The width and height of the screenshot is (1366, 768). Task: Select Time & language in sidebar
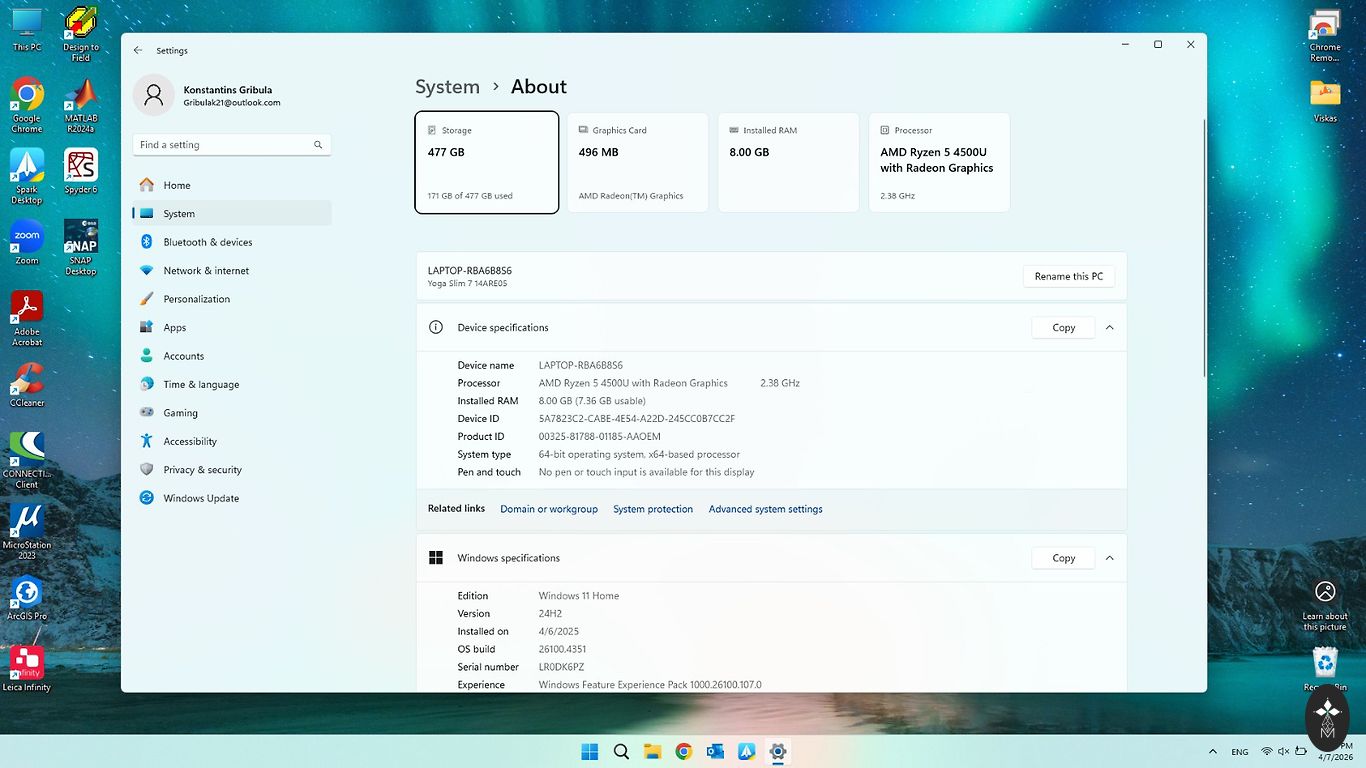(x=201, y=385)
